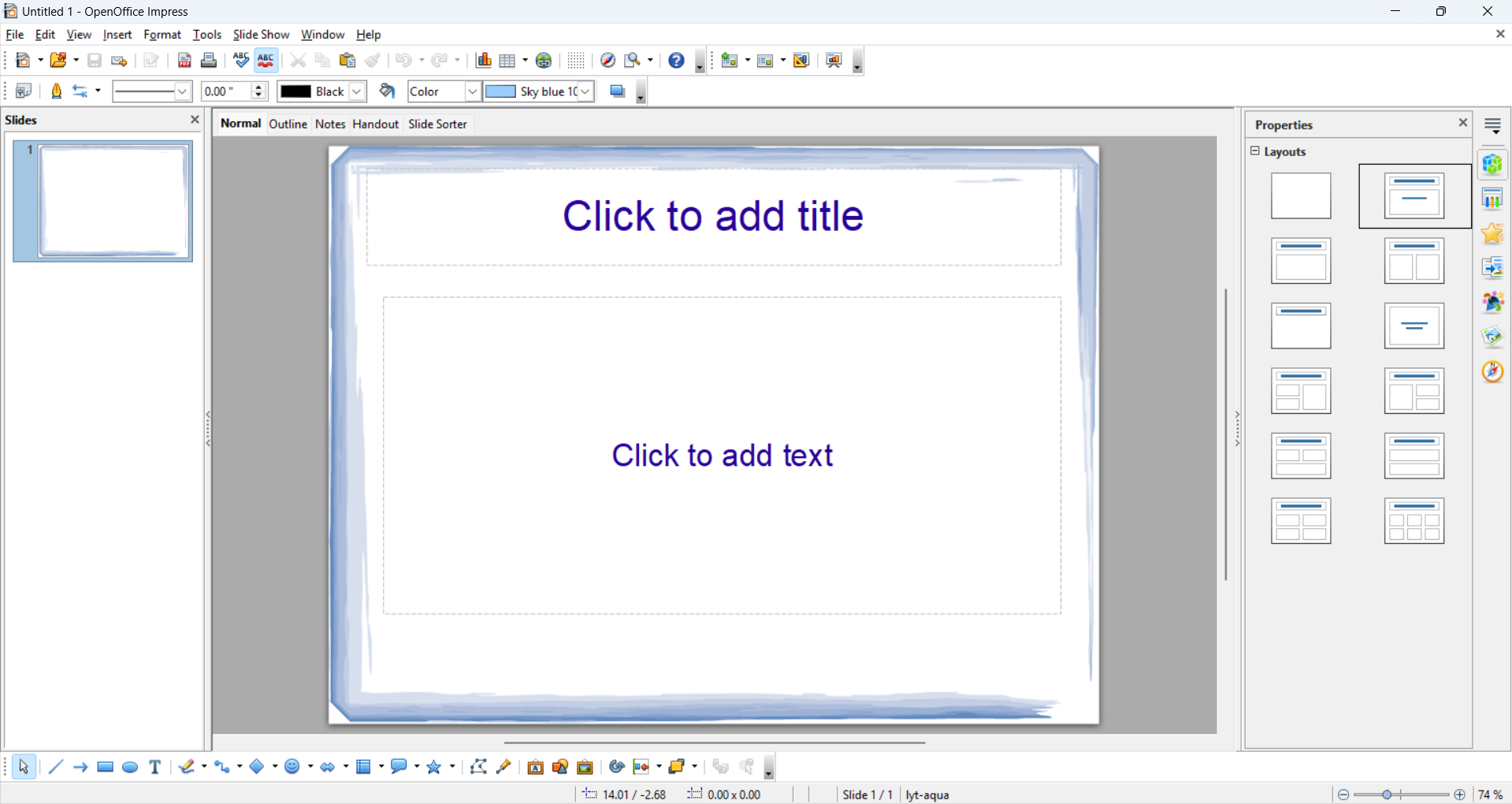Open the Fontwork Gallery icon
Viewport: 1512px width, 804px height.
pyautogui.click(x=536, y=767)
